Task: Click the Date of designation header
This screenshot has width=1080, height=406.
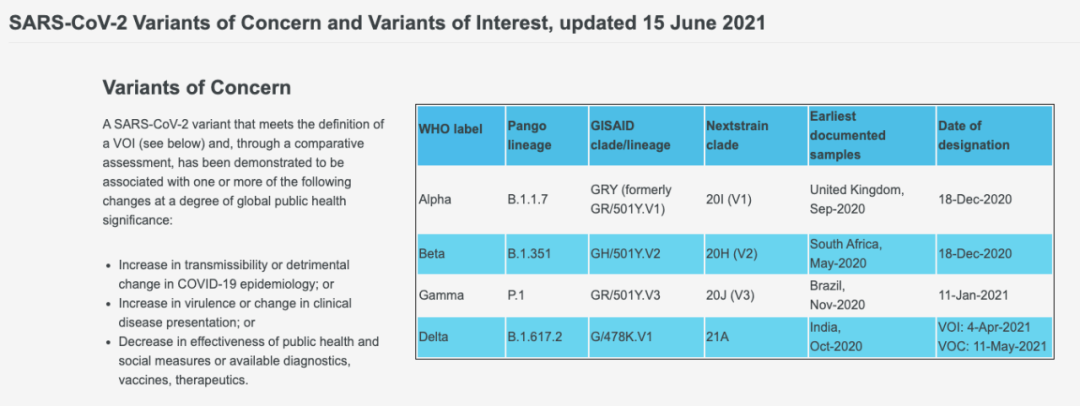Action: [974, 135]
